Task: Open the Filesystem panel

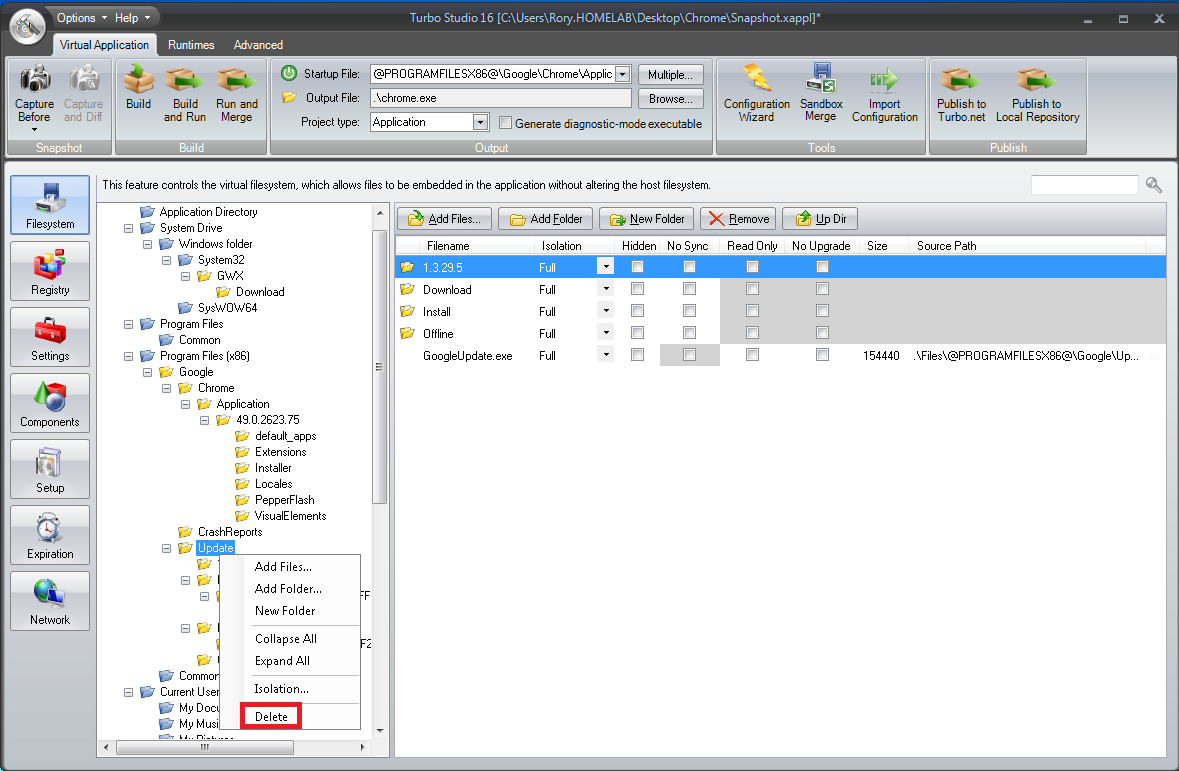Action: point(49,205)
